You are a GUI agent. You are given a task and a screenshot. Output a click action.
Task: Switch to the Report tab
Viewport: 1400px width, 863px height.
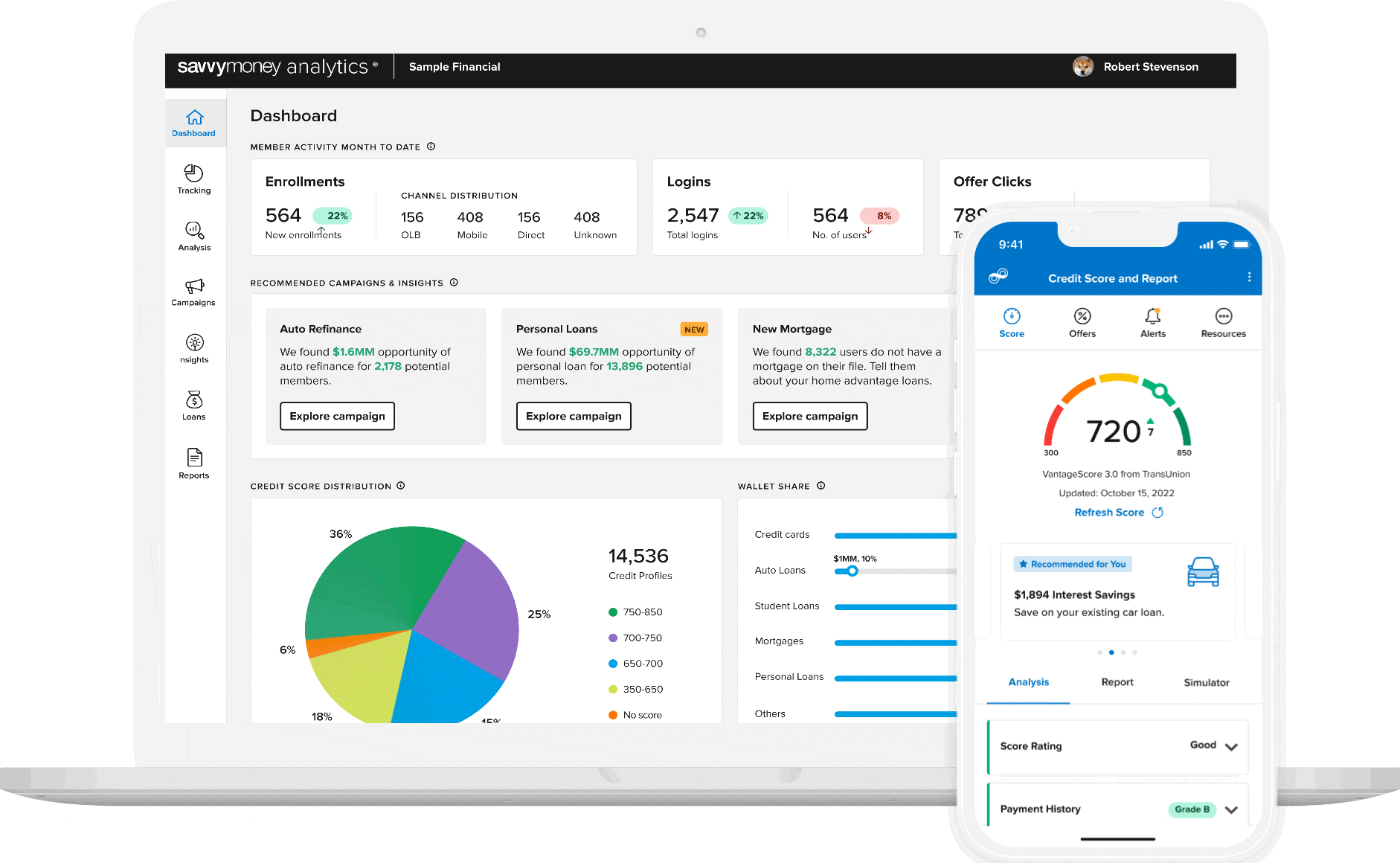pyautogui.click(x=1117, y=682)
